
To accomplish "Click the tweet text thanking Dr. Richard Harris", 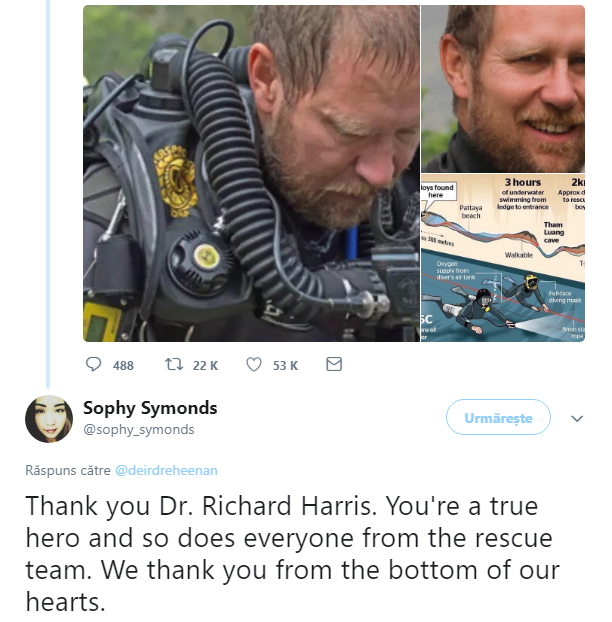I will click(x=292, y=554).
